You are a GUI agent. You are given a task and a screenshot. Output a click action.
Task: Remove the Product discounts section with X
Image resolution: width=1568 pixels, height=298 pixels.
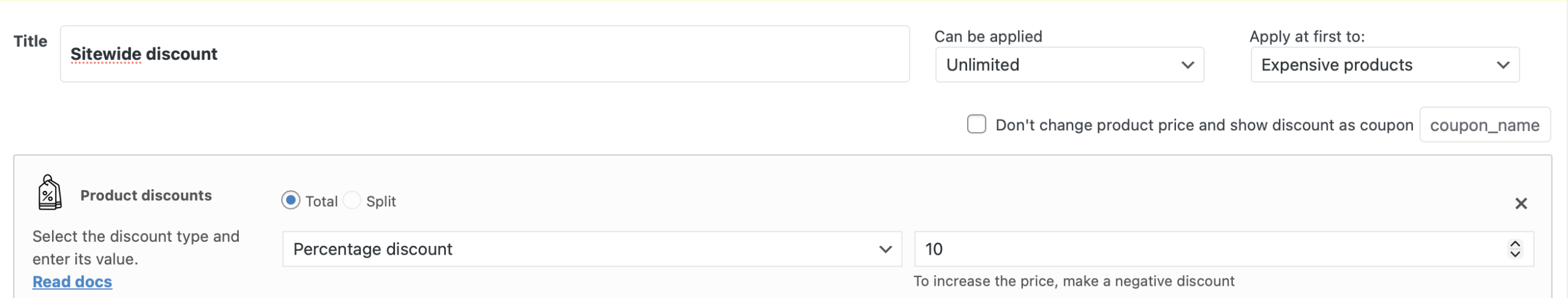(x=1520, y=204)
